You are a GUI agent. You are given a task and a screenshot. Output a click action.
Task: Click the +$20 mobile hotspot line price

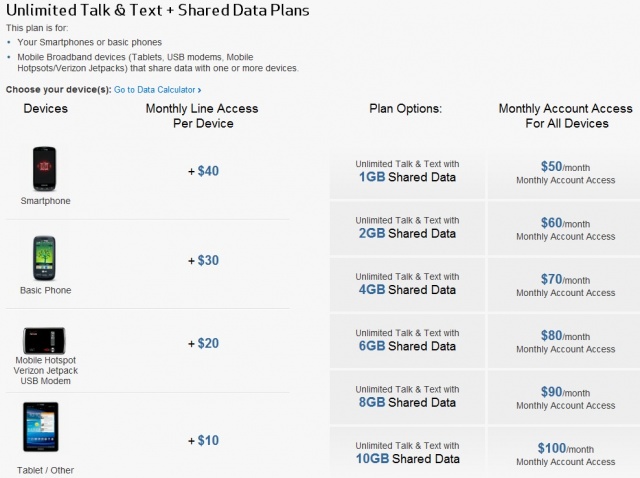tap(203, 343)
